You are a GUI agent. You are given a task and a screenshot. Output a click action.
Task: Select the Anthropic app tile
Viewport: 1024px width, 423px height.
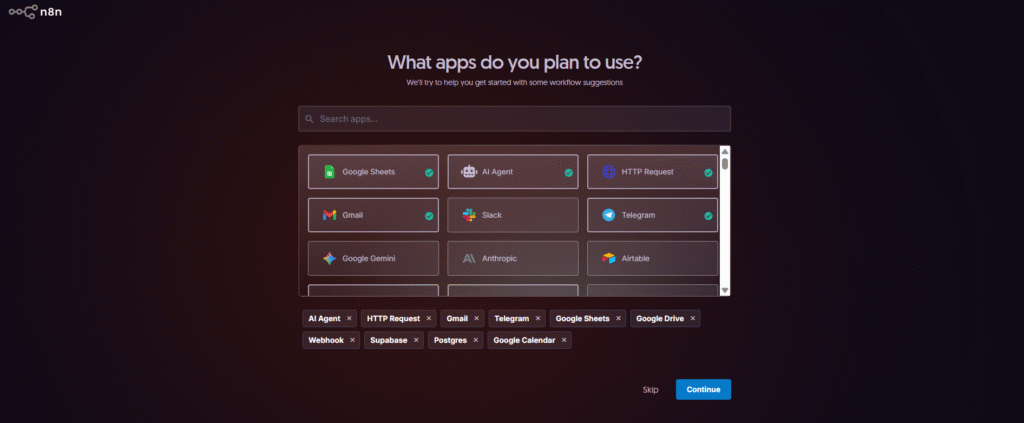(x=512, y=258)
